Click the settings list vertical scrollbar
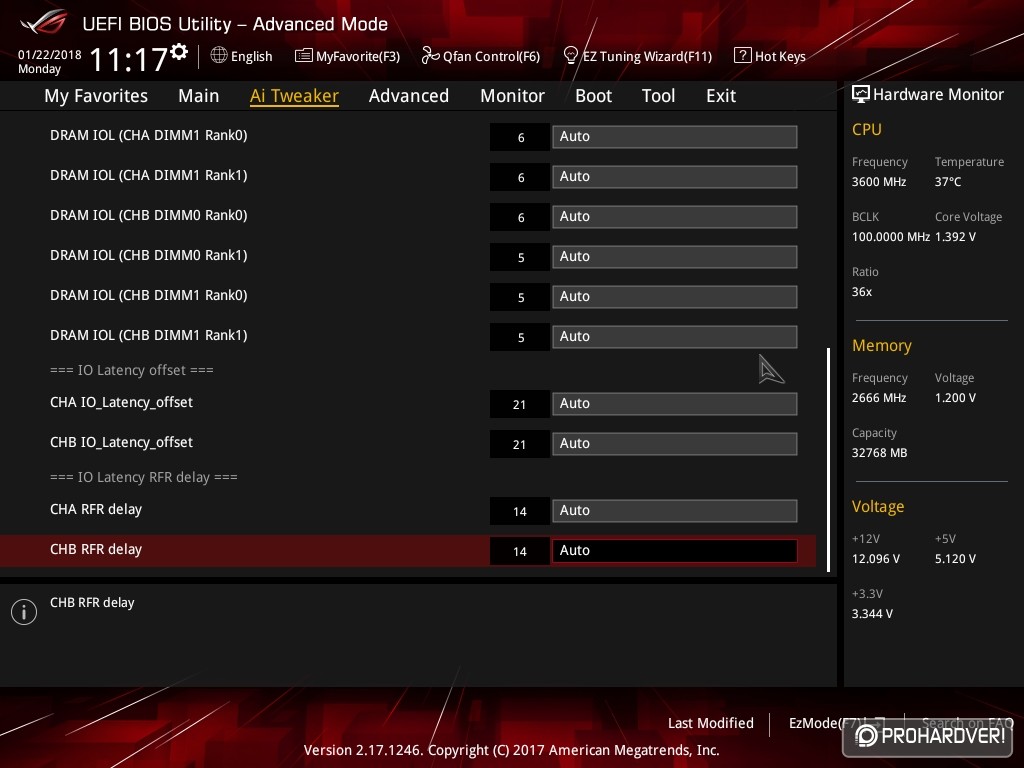1024x768 pixels. (x=828, y=460)
